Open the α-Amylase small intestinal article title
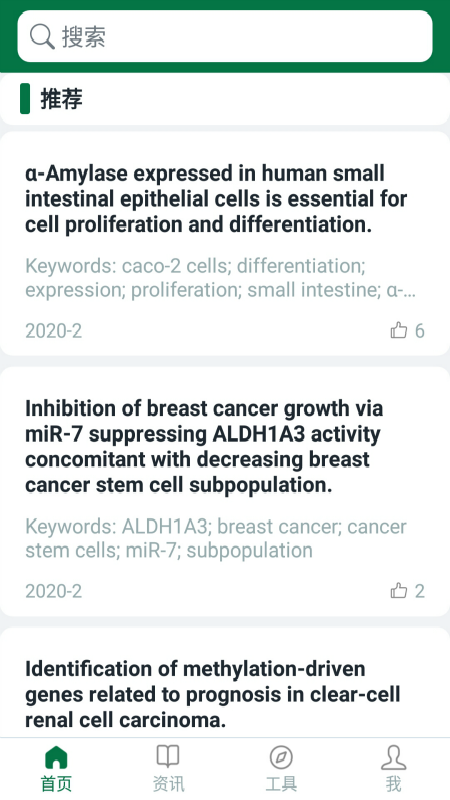 pos(216,199)
